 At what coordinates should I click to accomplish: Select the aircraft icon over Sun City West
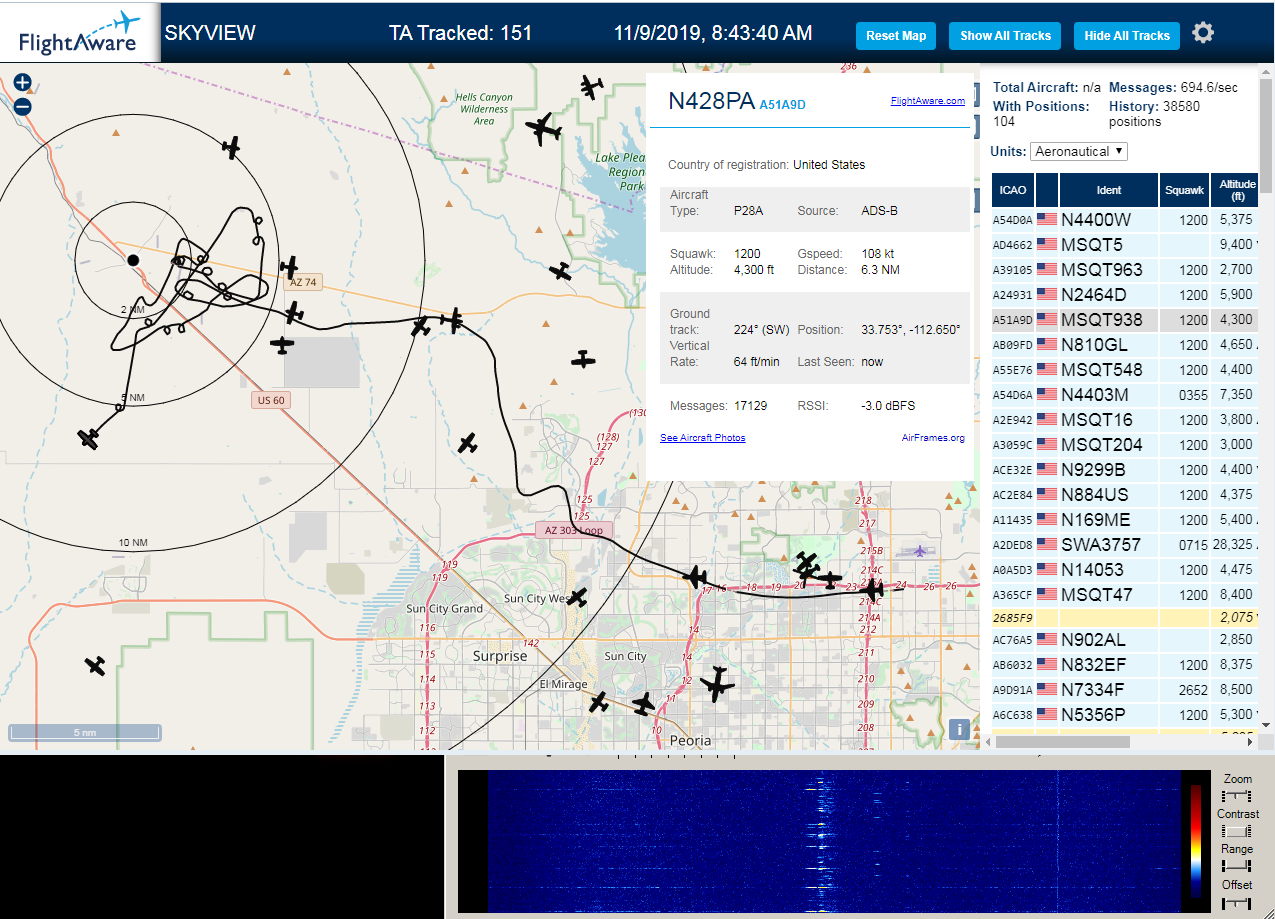click(577, 597)
